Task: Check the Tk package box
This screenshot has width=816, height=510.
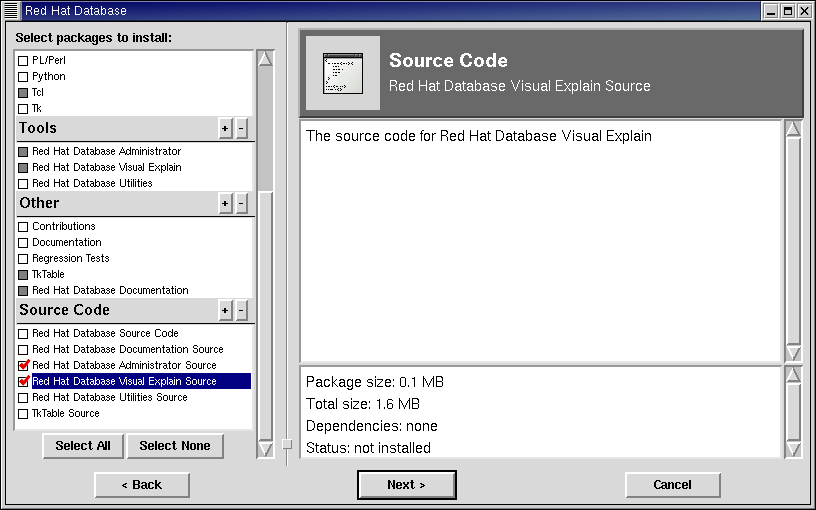Action: 23,109
